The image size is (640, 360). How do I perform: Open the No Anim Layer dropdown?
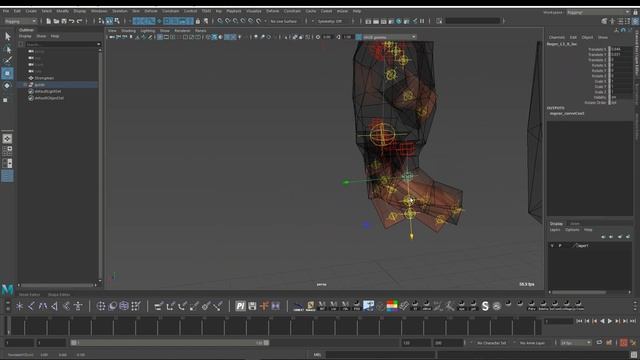[x=532, y=343]
